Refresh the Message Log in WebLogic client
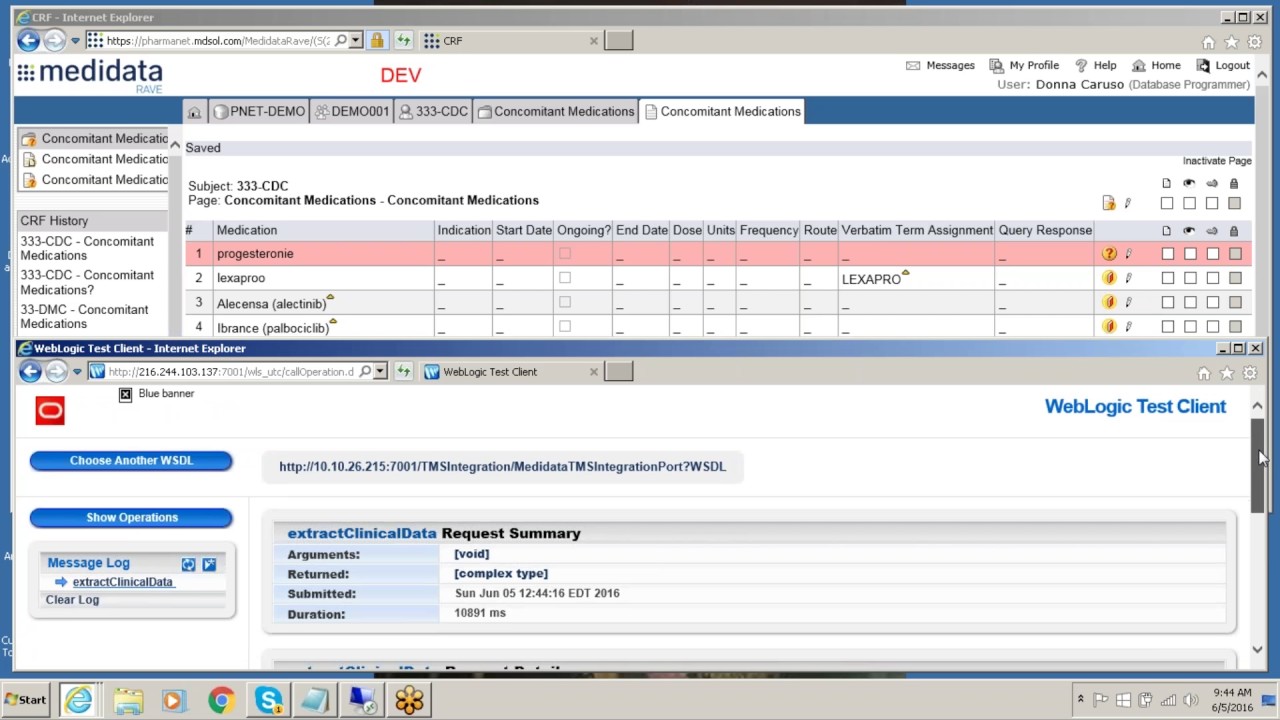 click(188, 564)
